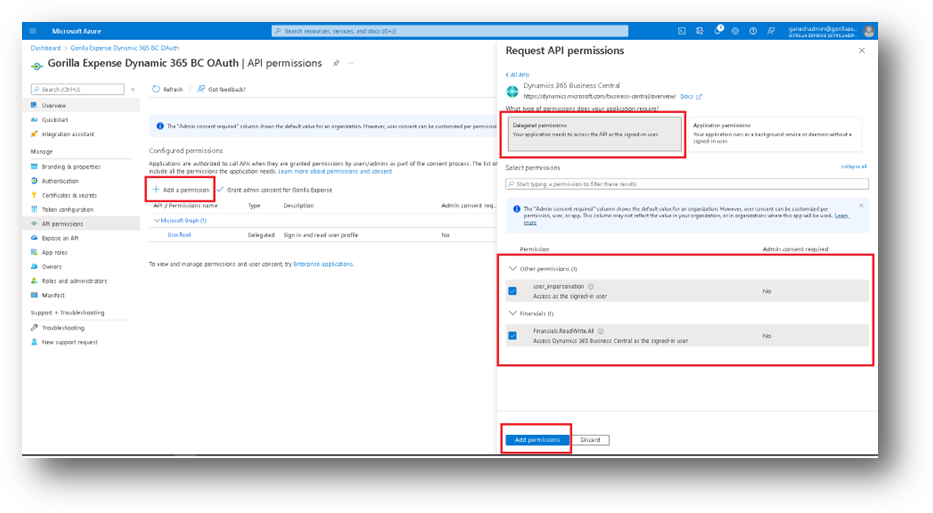This screenshot has width=933, height=513.
Task: Uncheck the user_impersonation permission
Action: point(512,291)
